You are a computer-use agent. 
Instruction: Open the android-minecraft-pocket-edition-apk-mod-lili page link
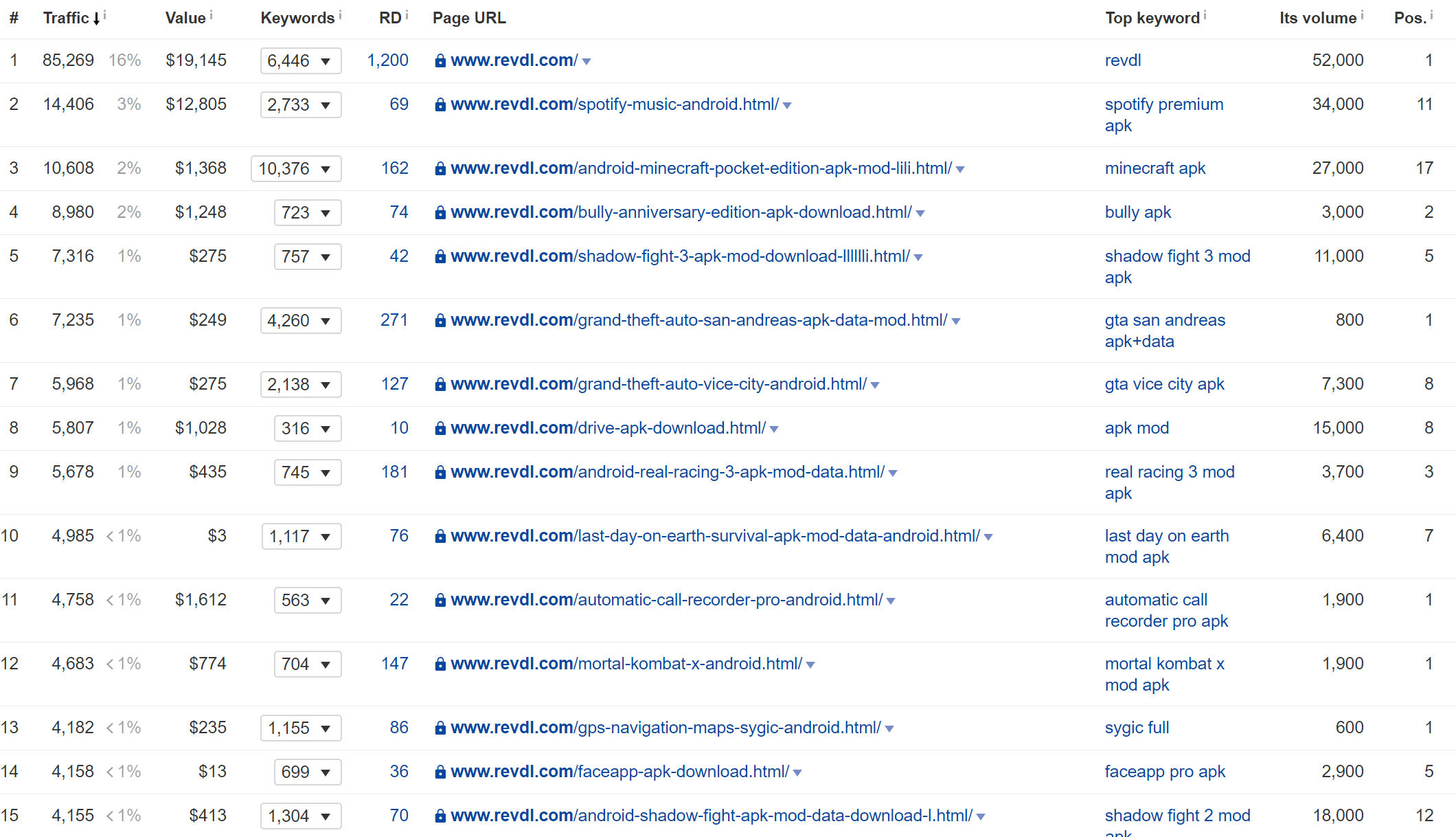701,168
